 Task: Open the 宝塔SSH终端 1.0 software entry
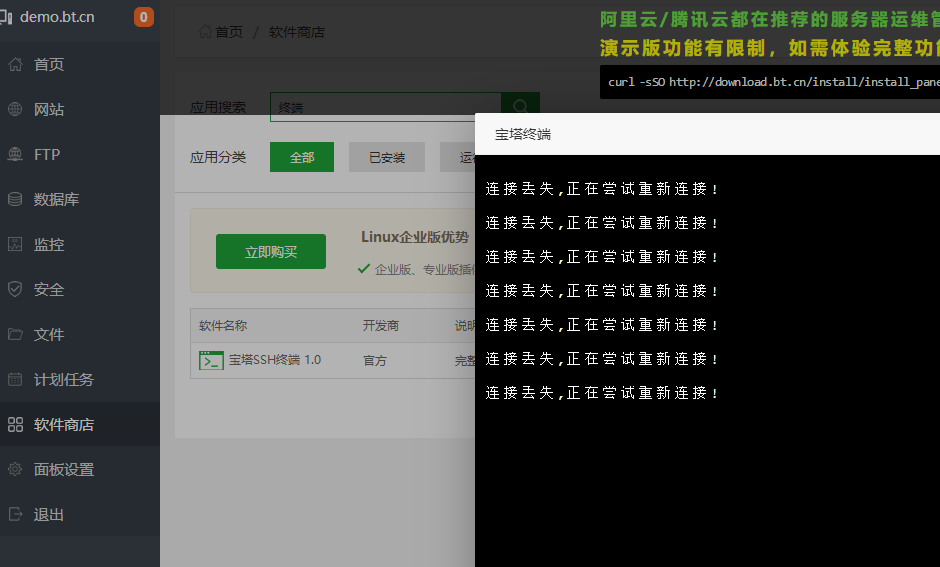click(275, 360)
